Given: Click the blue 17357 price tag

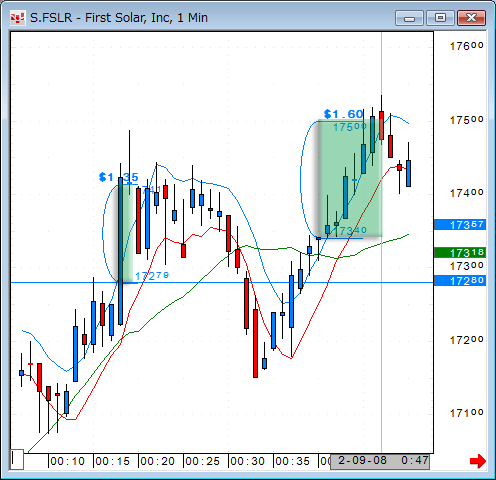Looking at the screenshot, I should pos(460,225).
